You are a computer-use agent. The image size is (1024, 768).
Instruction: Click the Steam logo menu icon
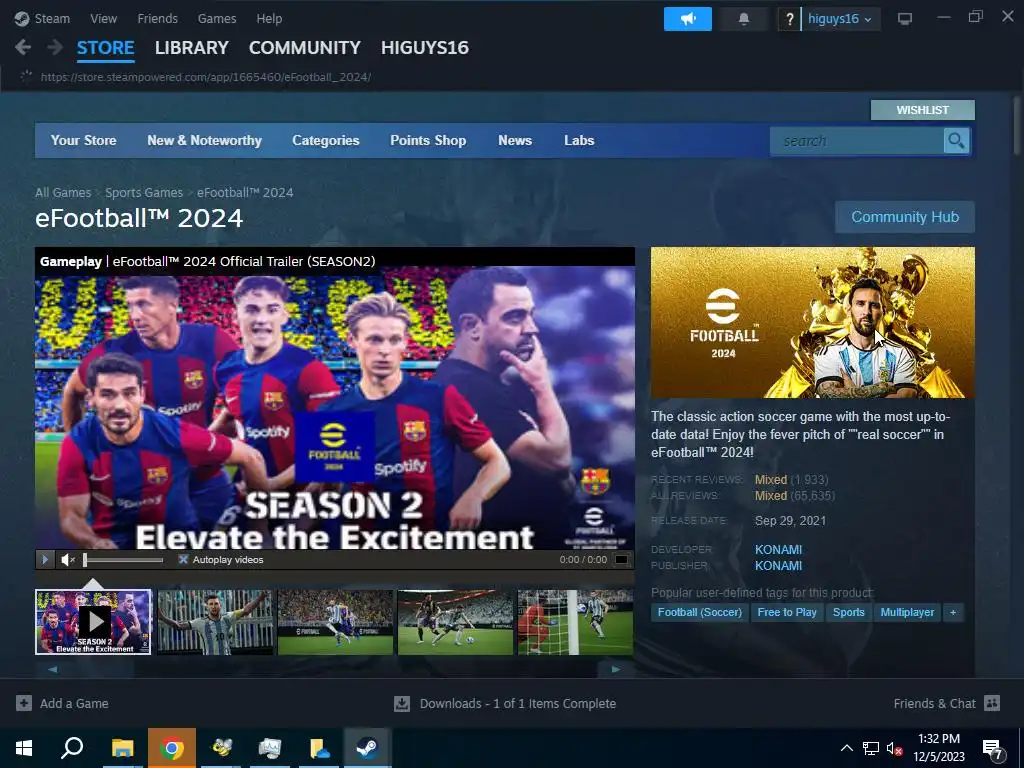point(22,18)
